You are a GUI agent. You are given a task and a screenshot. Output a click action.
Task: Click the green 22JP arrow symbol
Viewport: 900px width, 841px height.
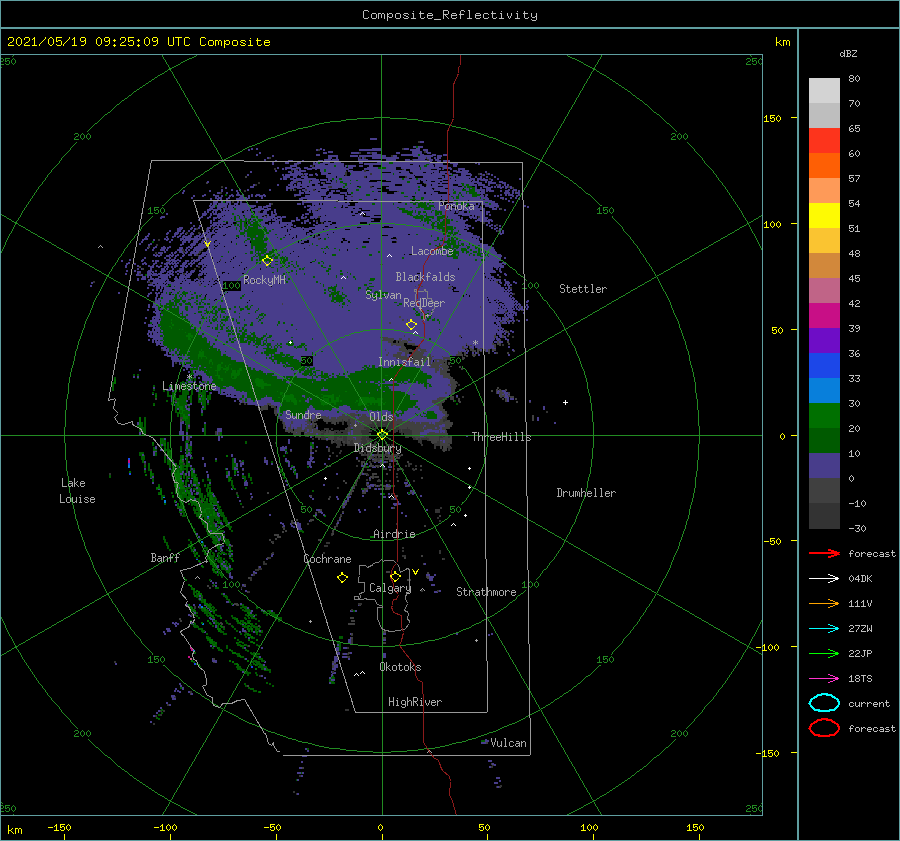pos(824,653)
